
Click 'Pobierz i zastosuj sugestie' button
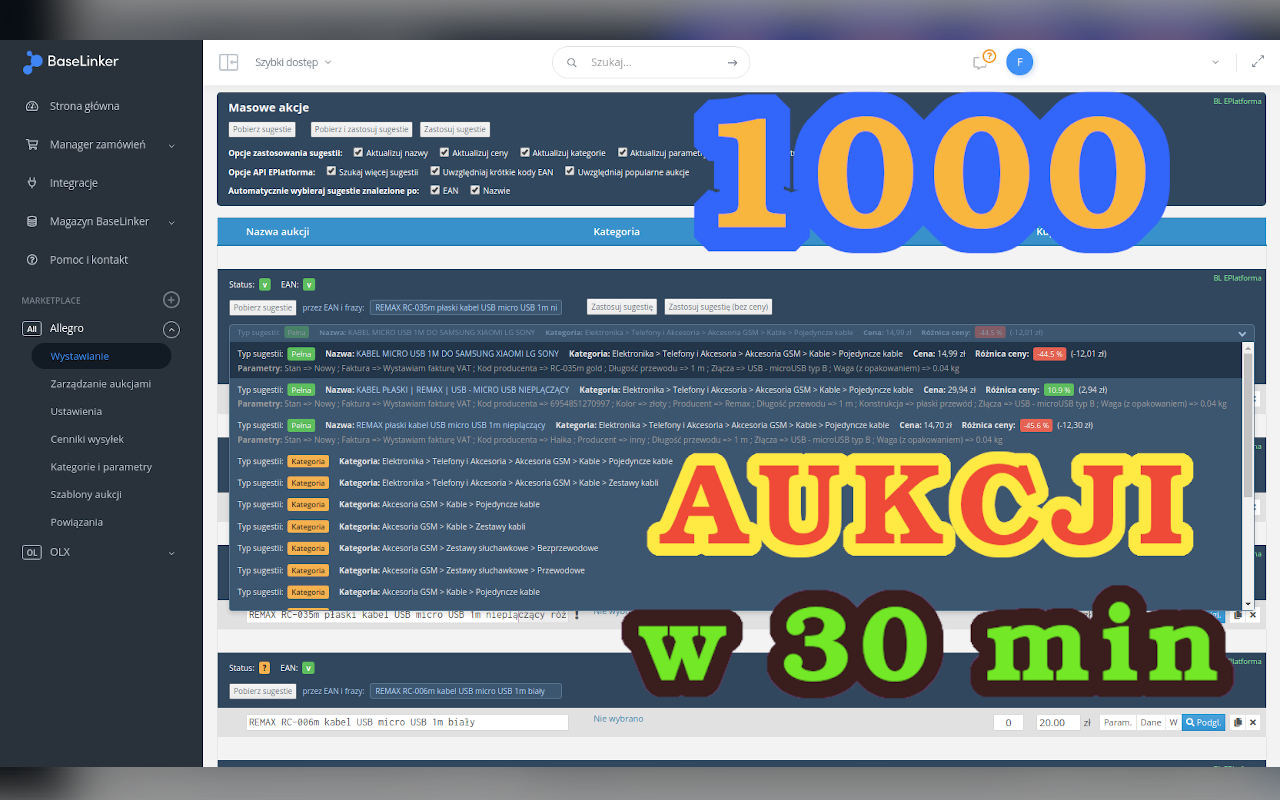pyautogui.click(x=361, y=129)
